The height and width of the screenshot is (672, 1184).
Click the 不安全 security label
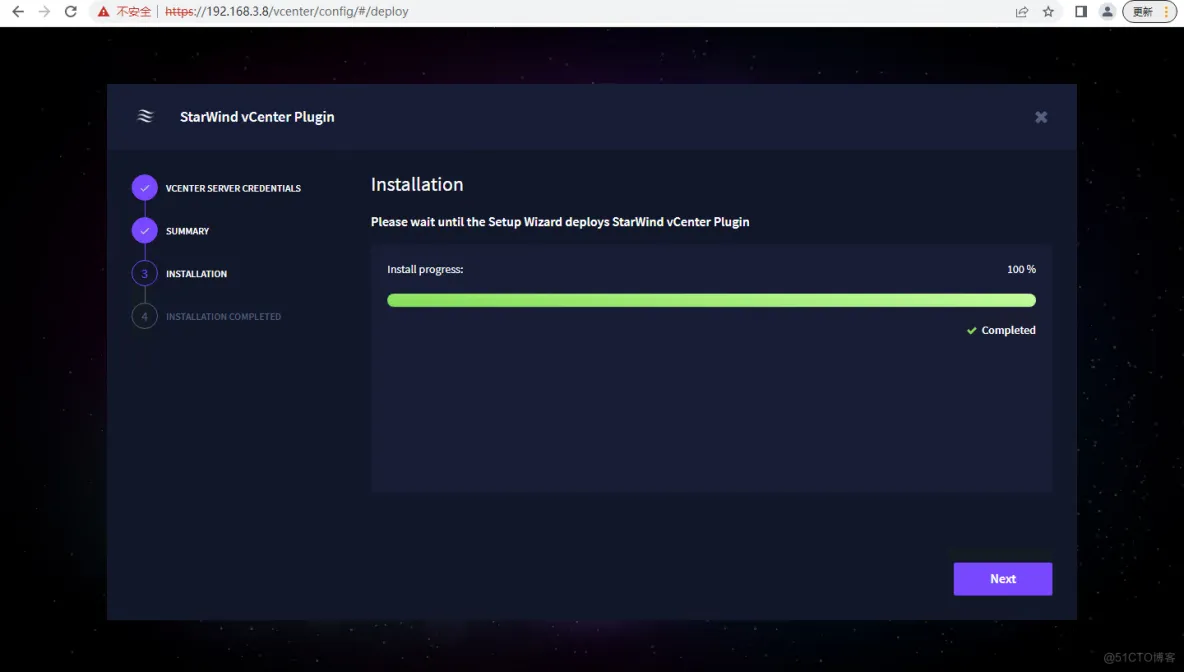[x=134, y=11]
